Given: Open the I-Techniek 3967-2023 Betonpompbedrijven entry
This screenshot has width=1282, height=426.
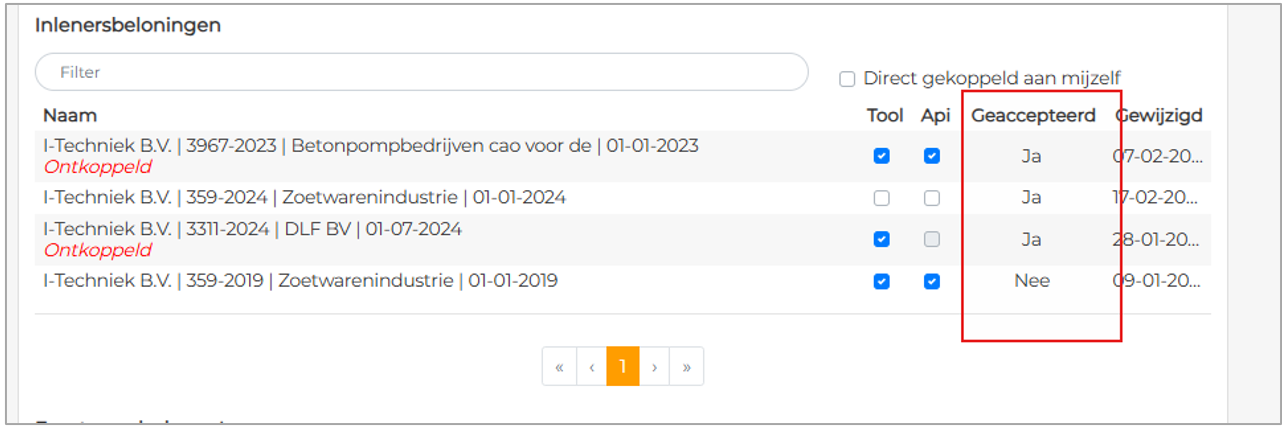Looking at the screenshot, I should [370, 146].
